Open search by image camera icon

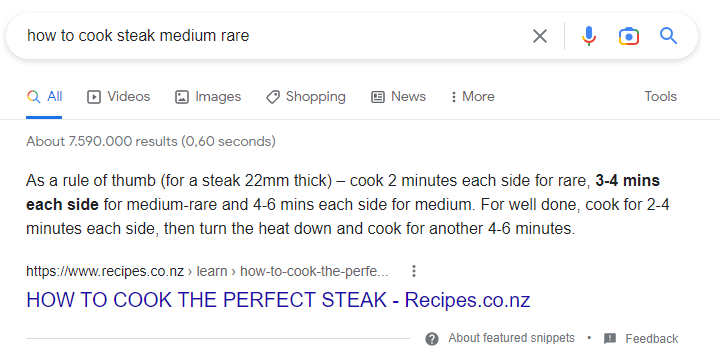click(629, 36)
